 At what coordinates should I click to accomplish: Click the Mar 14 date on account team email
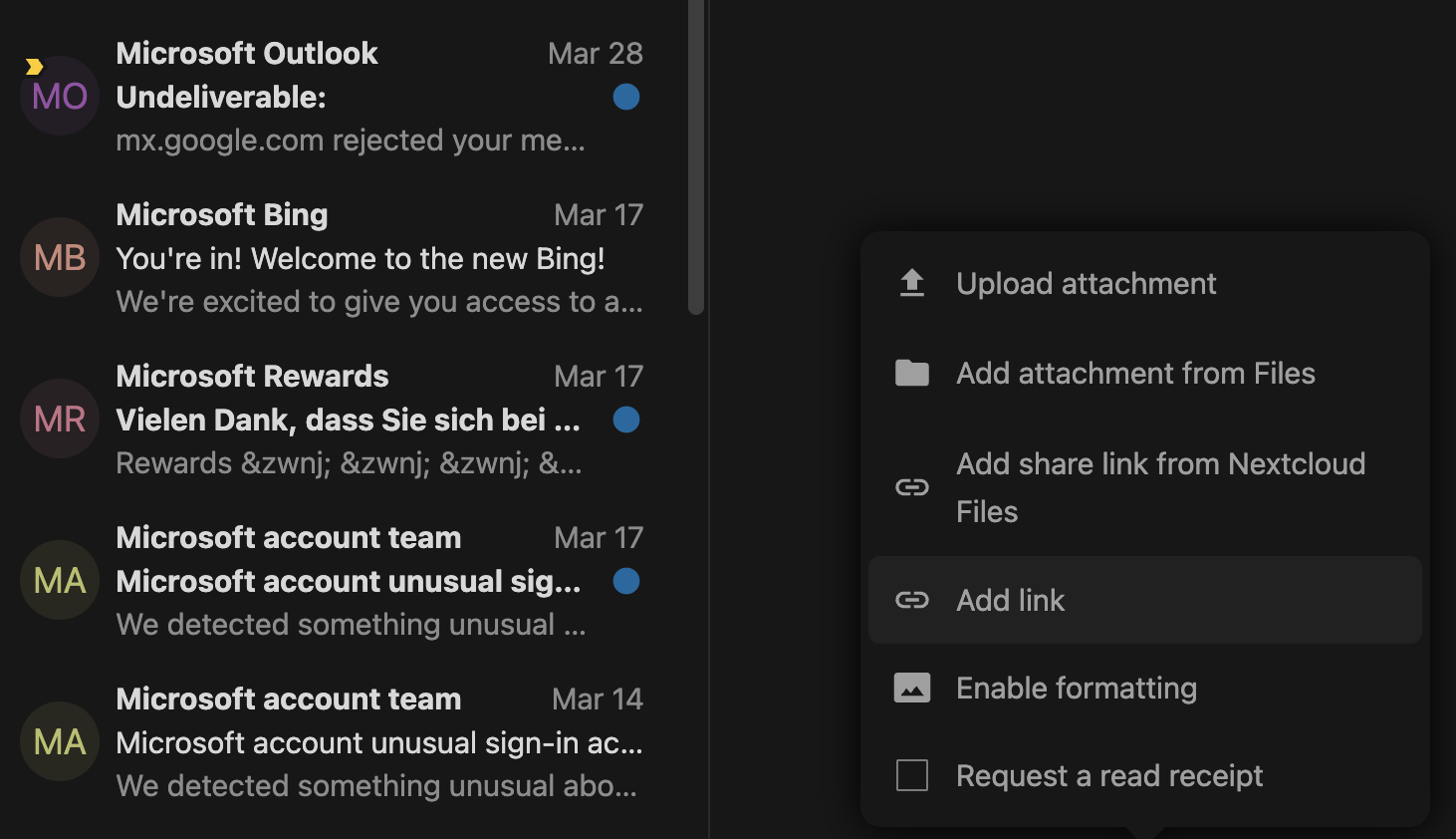tap(598, 699)
